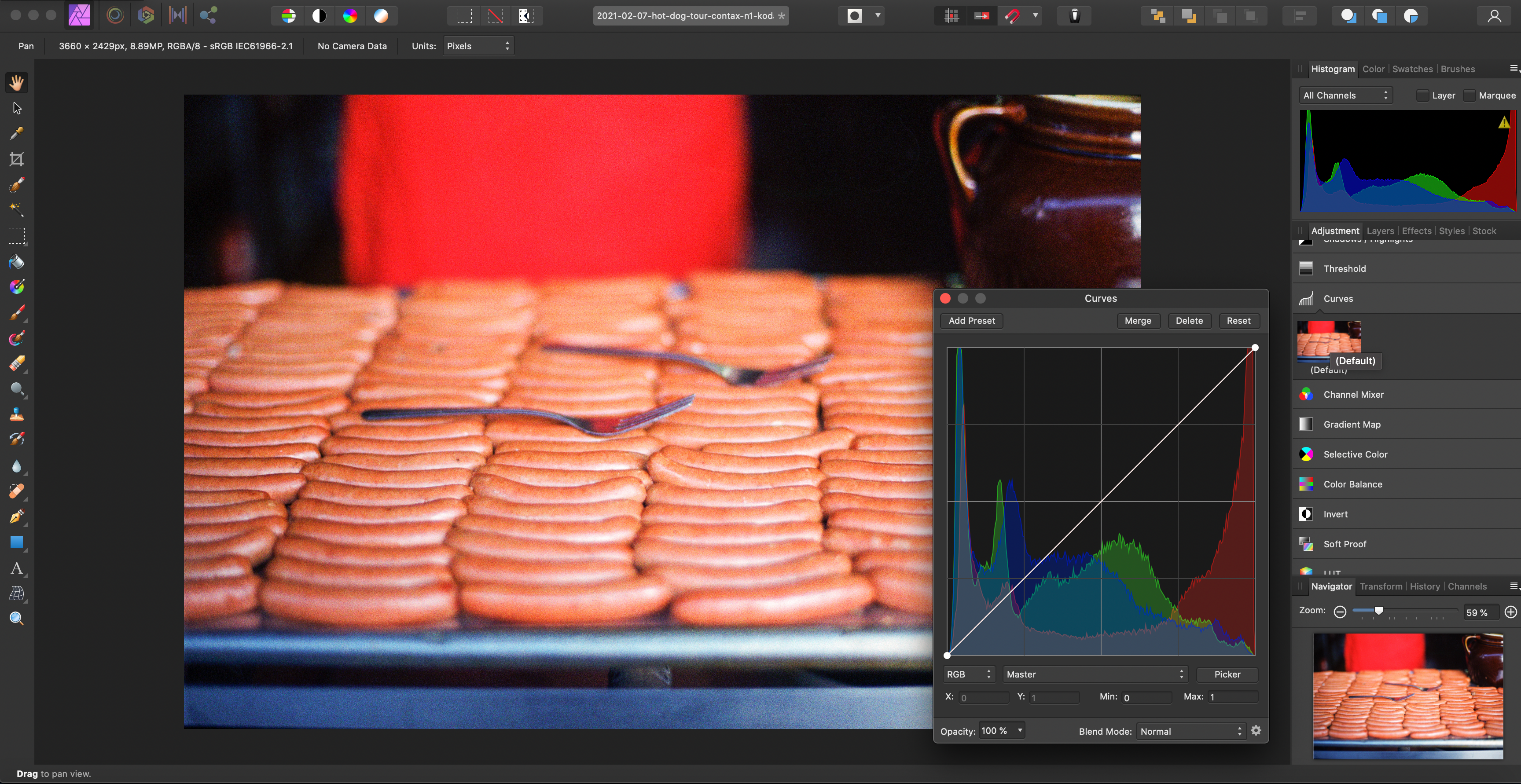Screen dimensions: 1521x784
Task: Open the Blend Mode Normal dropdown
Action: [x=1191, y=732]
